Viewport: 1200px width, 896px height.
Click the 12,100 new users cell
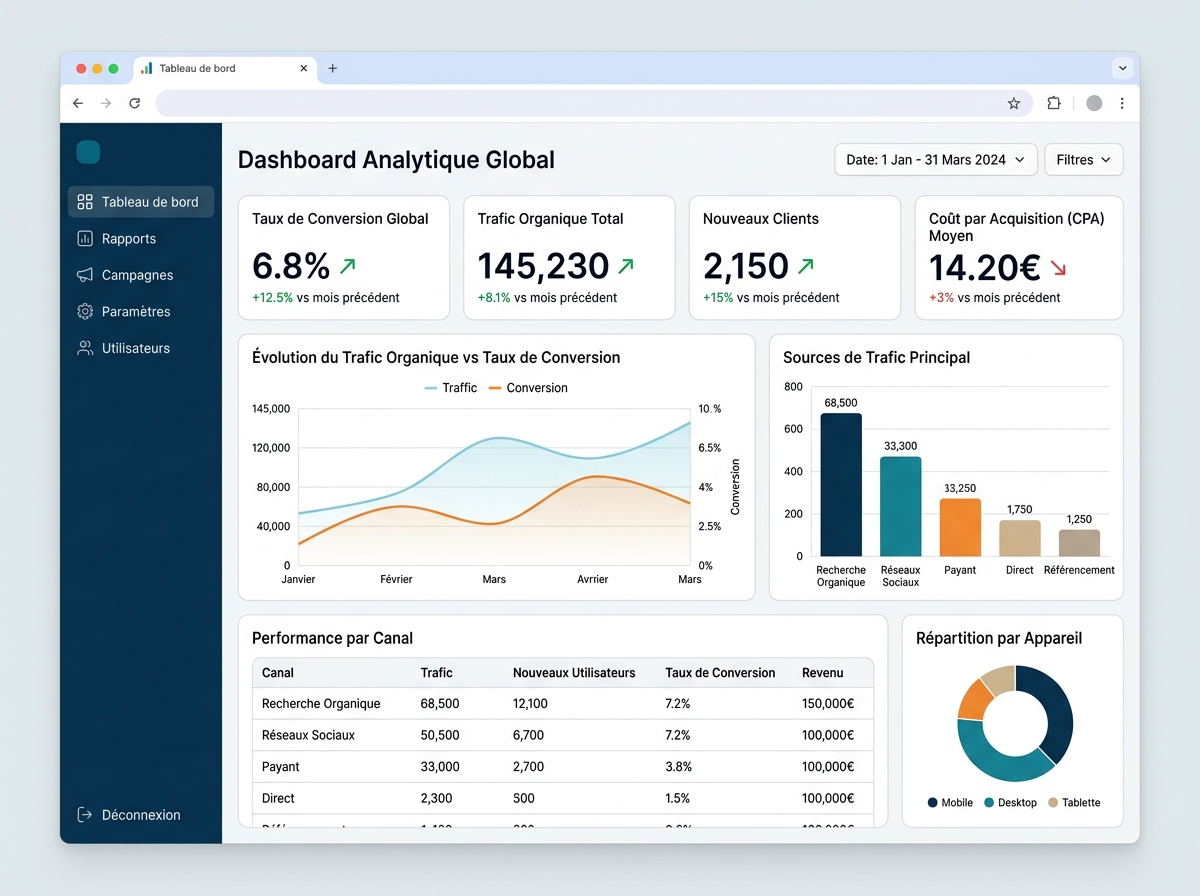point(530,704)
